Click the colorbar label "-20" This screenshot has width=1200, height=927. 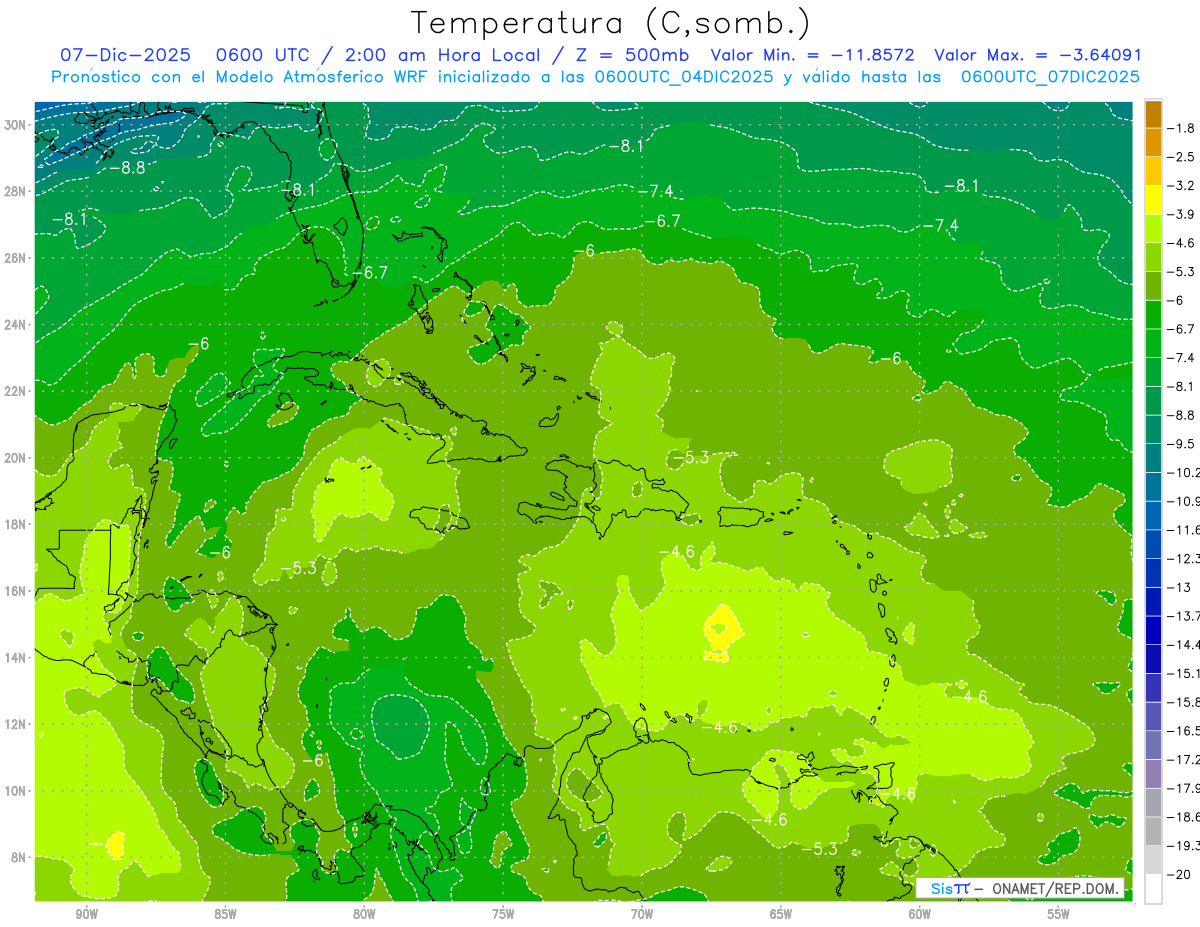pyautogui.click(x=1179, y=875)
